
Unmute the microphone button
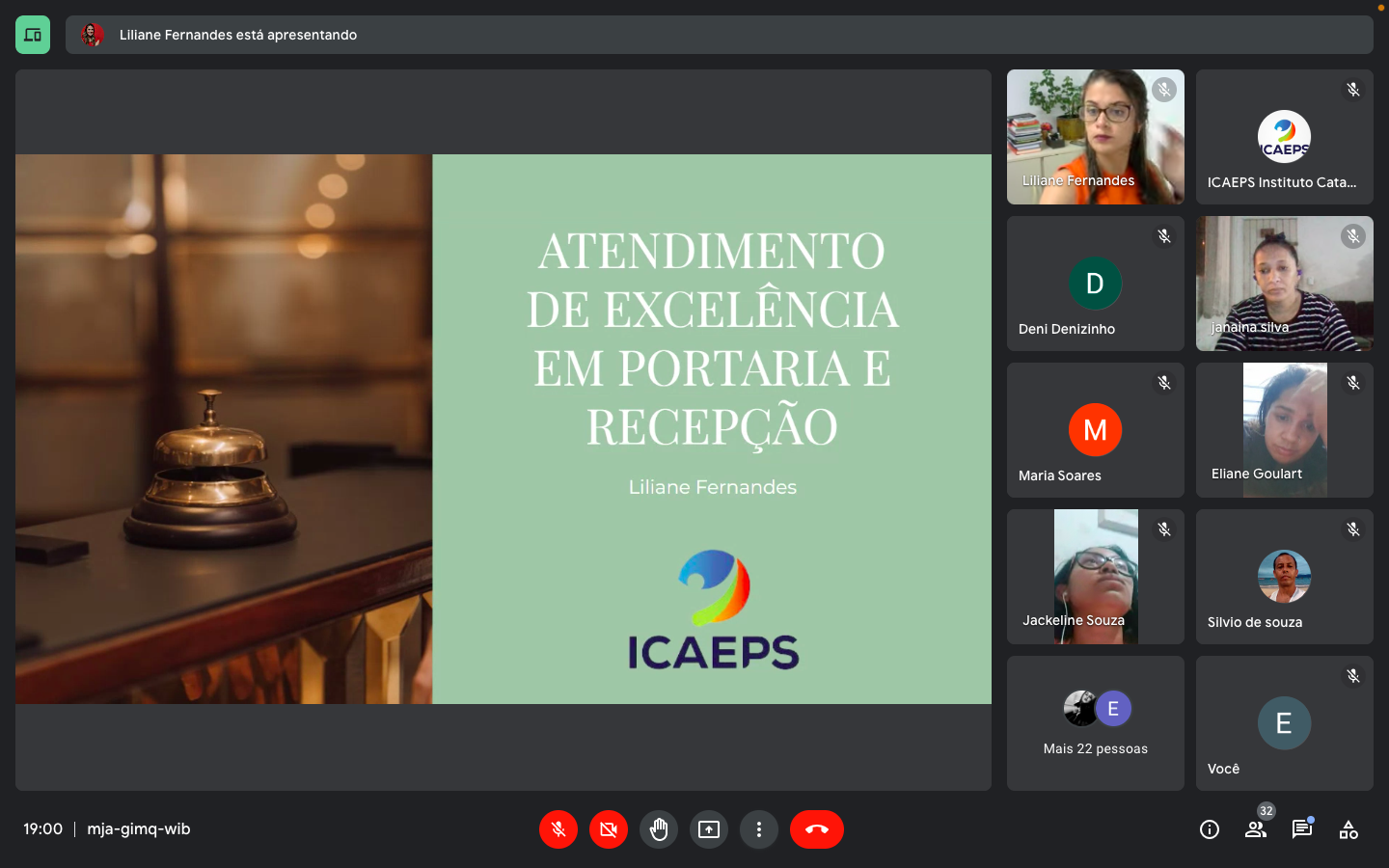[x=558, y=829]
